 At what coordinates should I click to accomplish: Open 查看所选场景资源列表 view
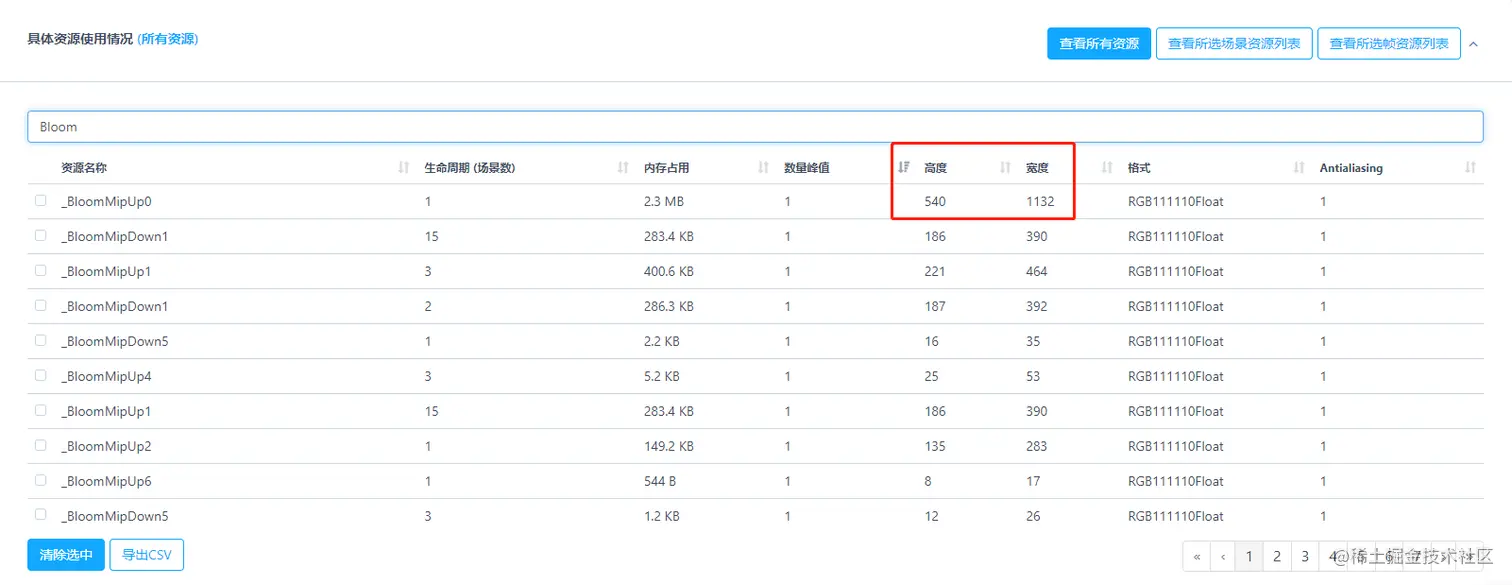[1234, 44]
